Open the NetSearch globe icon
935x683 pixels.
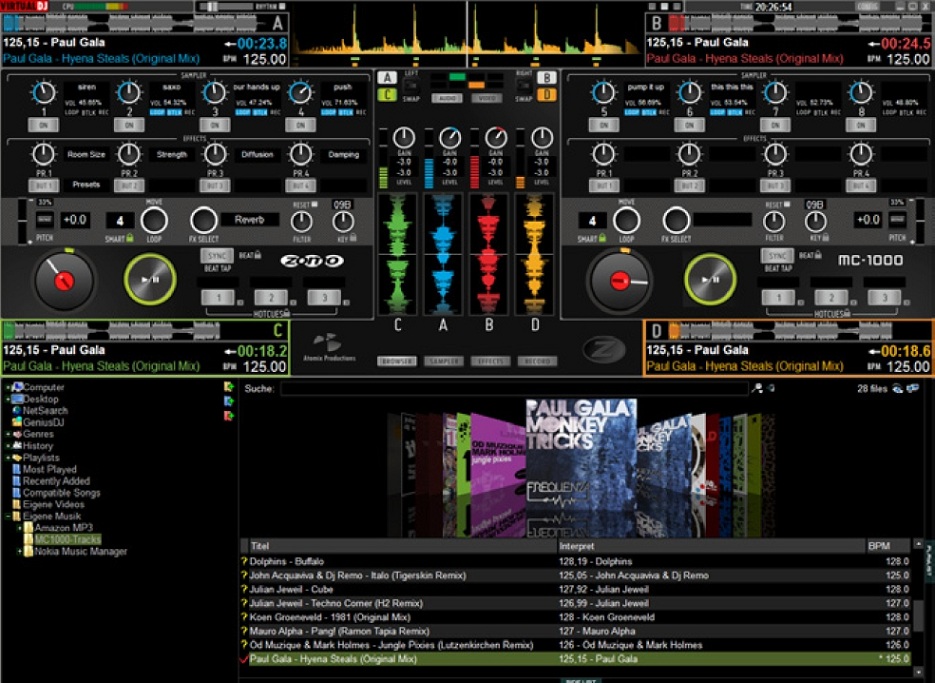point(17,410)
